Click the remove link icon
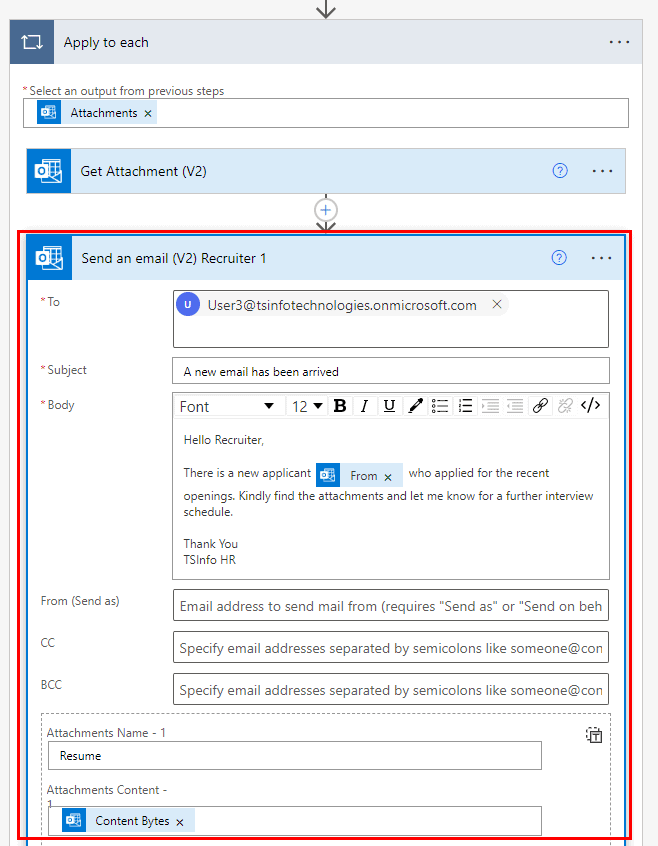The width and height of the screenshot is (658, 846). pyautogui.click(x=565, y=406)
